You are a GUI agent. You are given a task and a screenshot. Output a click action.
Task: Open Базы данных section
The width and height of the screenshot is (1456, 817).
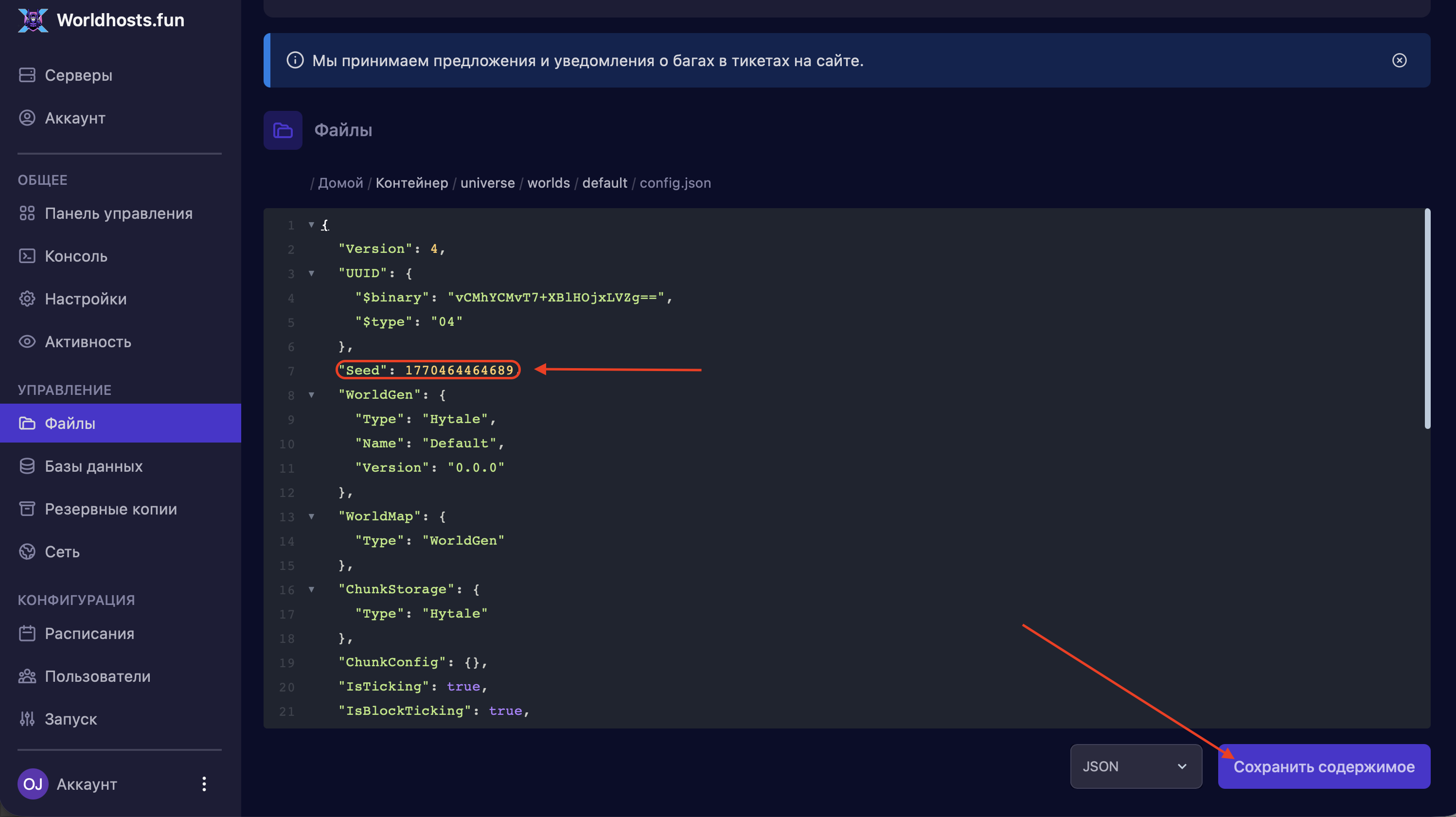[93, 466]
